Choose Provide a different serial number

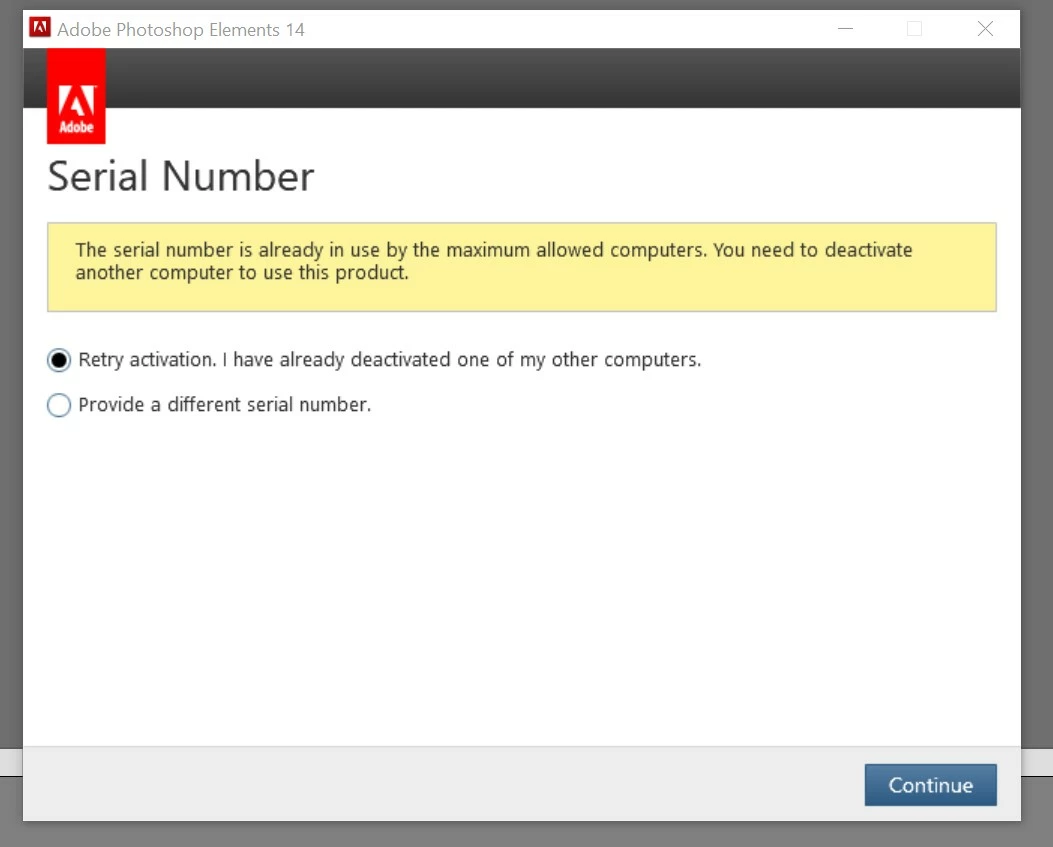tap(59, 405)
